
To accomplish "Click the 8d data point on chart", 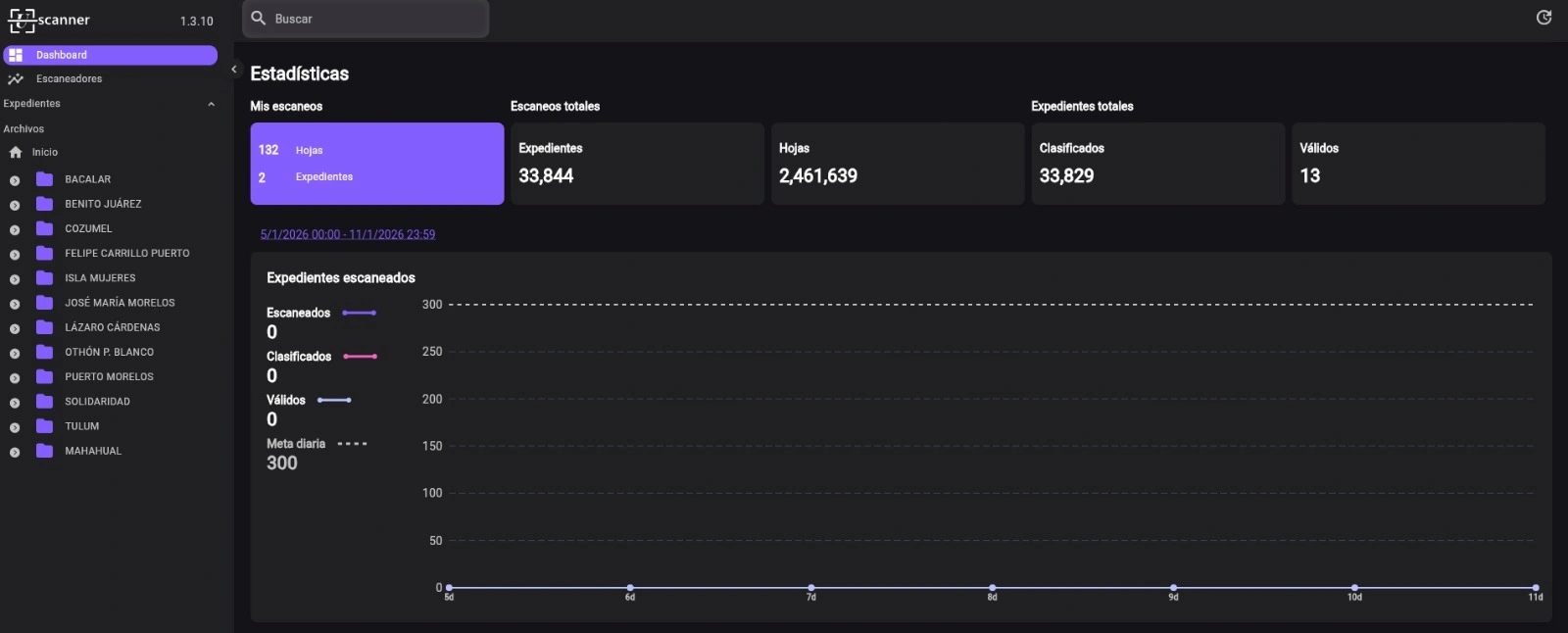I will click(x=992, y=588).
